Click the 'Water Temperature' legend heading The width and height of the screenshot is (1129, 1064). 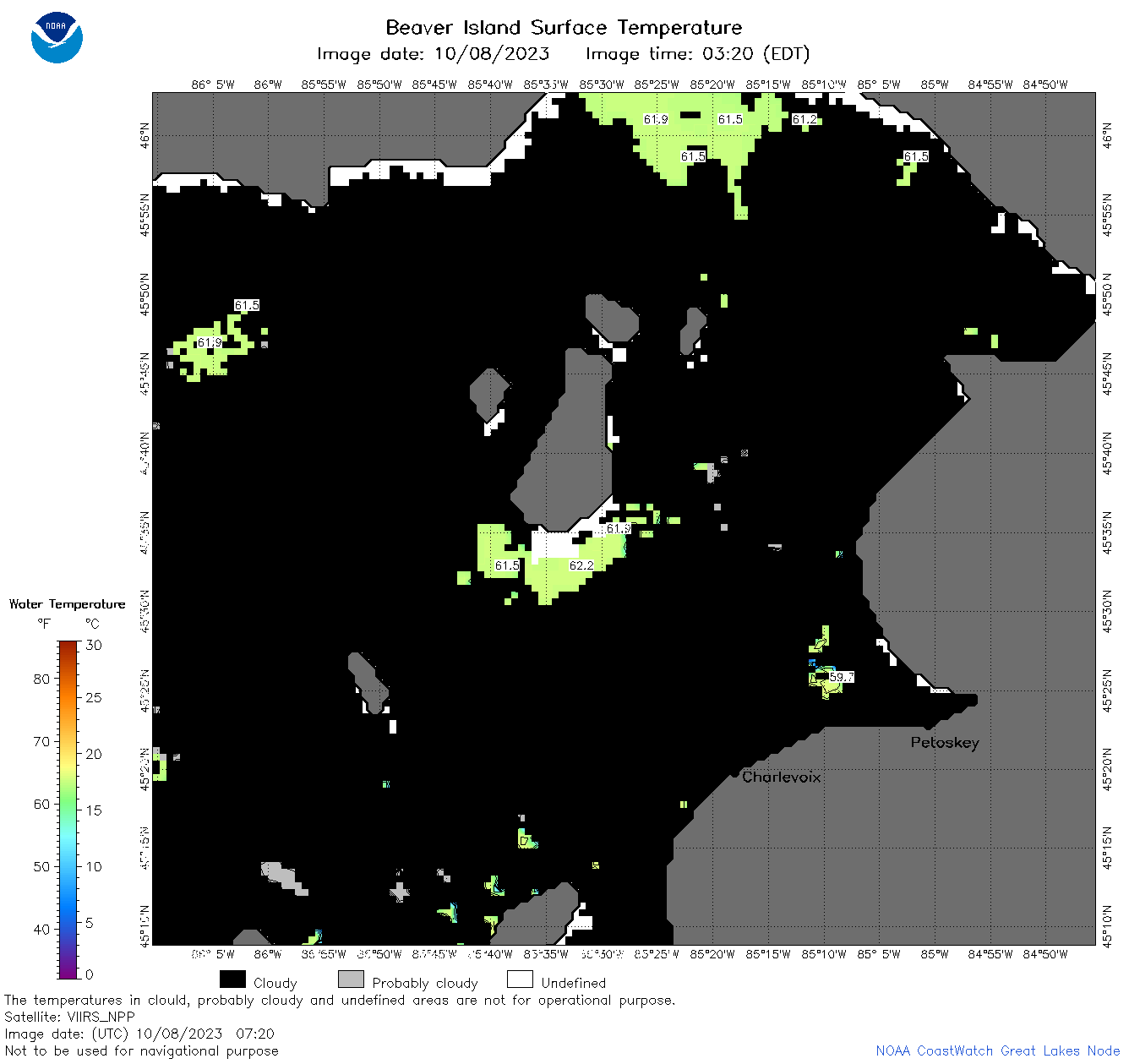pyautogui.click(x=67, y=604)
